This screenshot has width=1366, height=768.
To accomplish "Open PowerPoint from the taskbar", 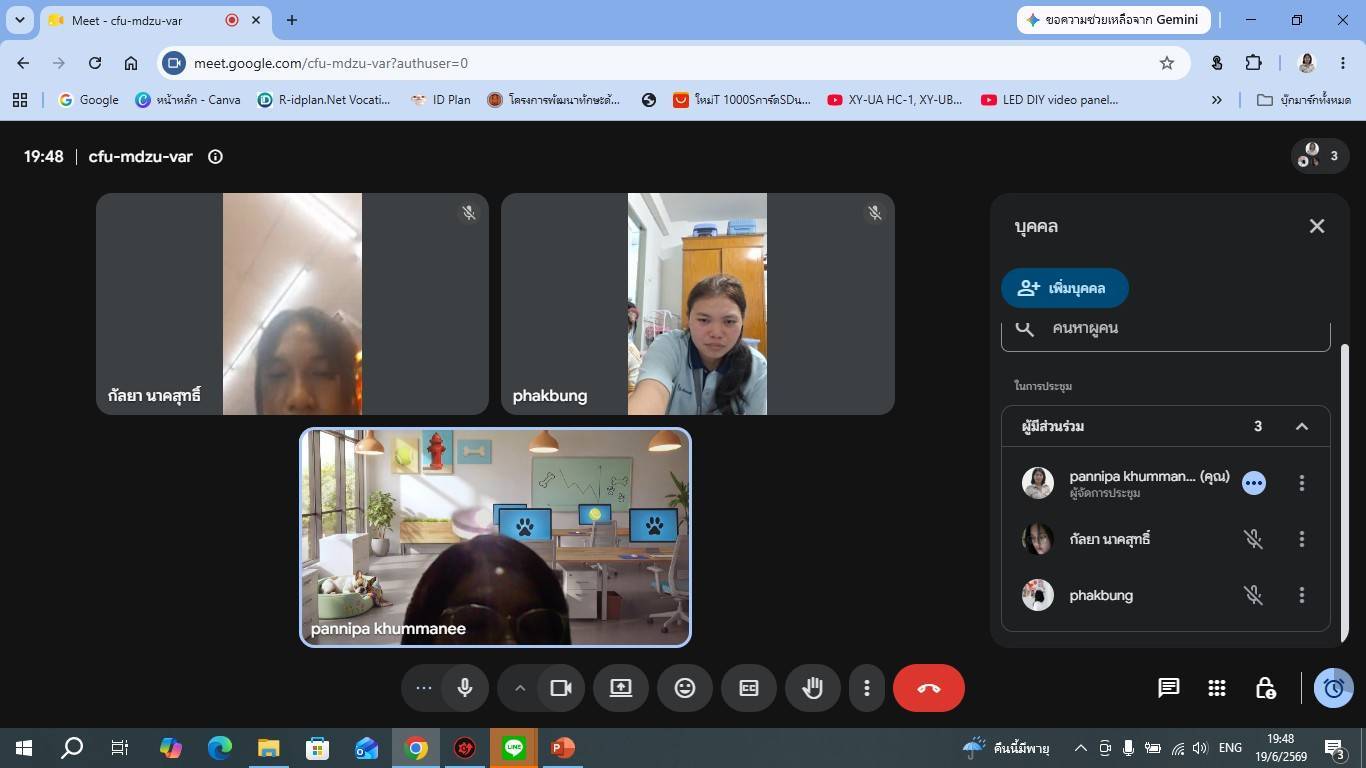I will click(563, 748).
